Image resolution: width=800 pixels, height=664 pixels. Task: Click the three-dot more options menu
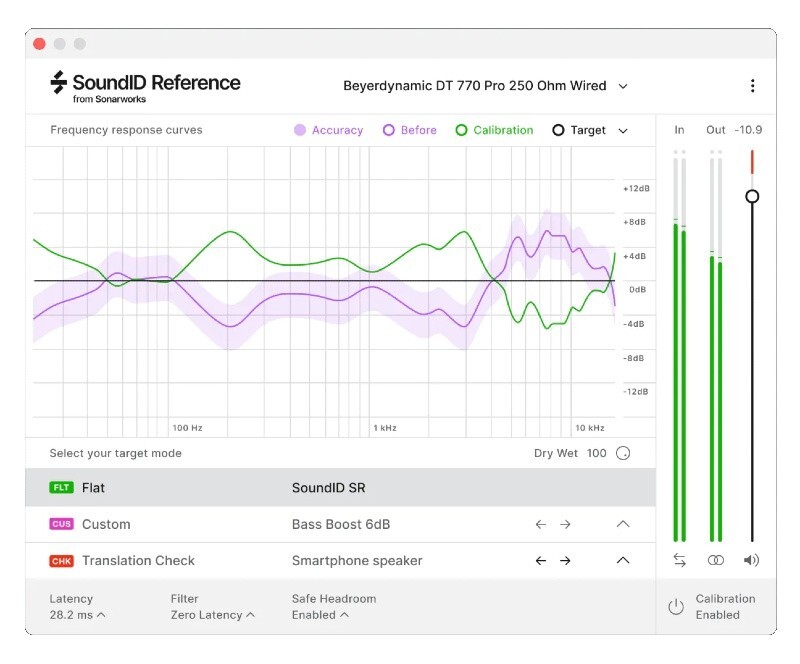click(x=752, y=86)
